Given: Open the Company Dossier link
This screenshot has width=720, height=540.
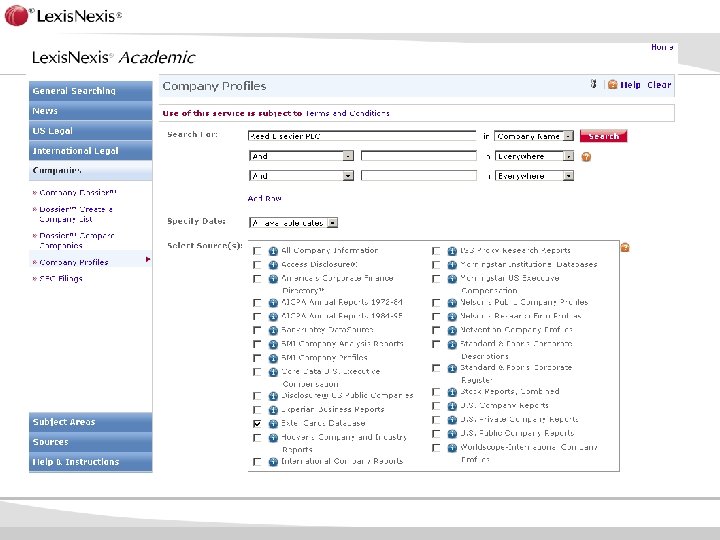Looking at the screenshot, I should (78, 192).
